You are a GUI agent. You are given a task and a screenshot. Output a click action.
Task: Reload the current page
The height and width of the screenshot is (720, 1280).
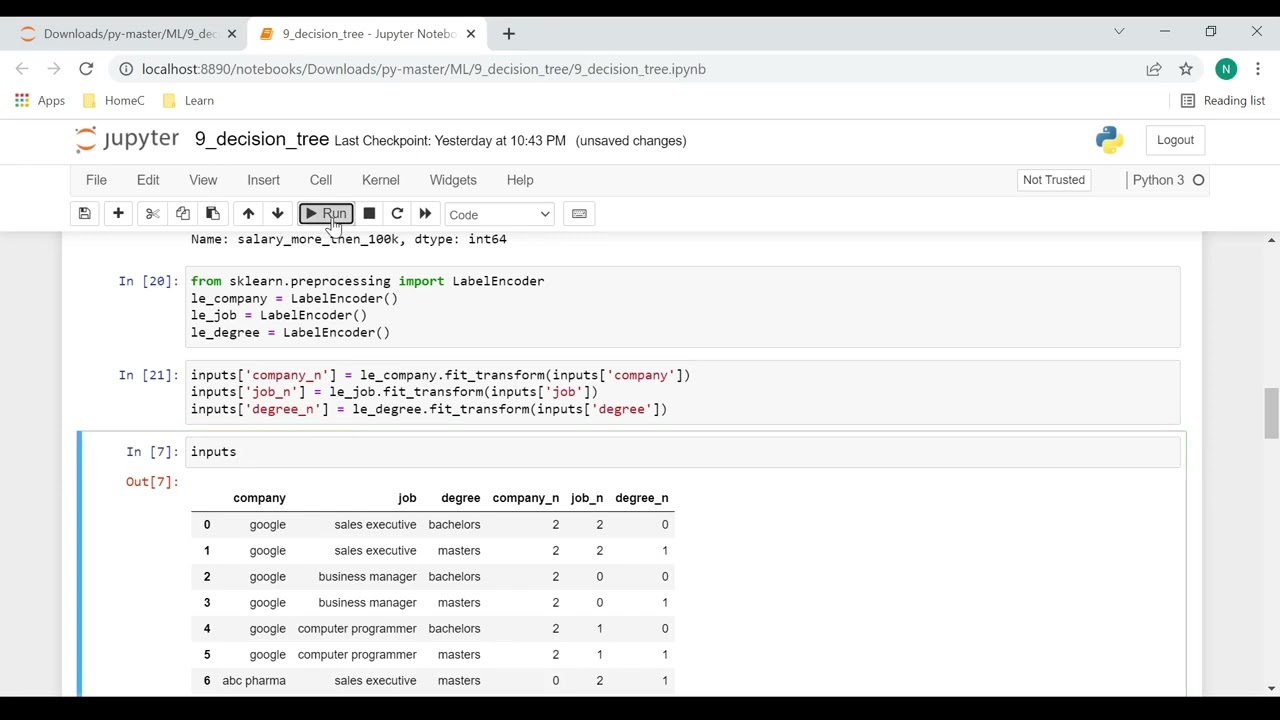pyautogui.click(x=86, y=69)
